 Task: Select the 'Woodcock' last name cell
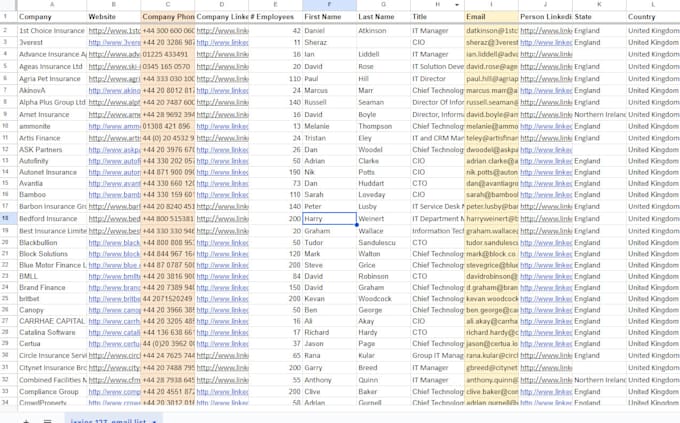[x=383, y=298]
